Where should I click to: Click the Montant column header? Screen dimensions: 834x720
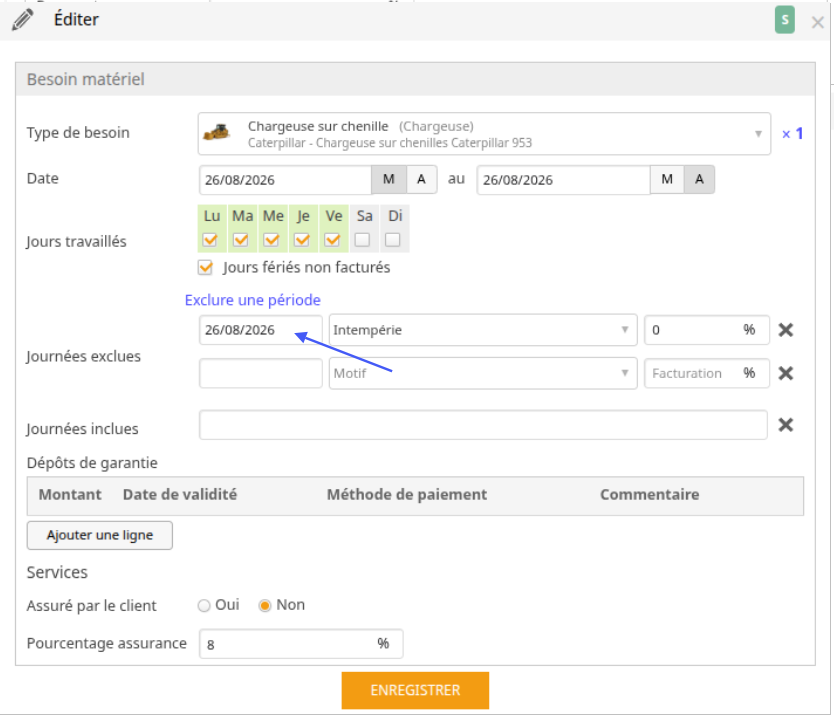pos(70,495)
